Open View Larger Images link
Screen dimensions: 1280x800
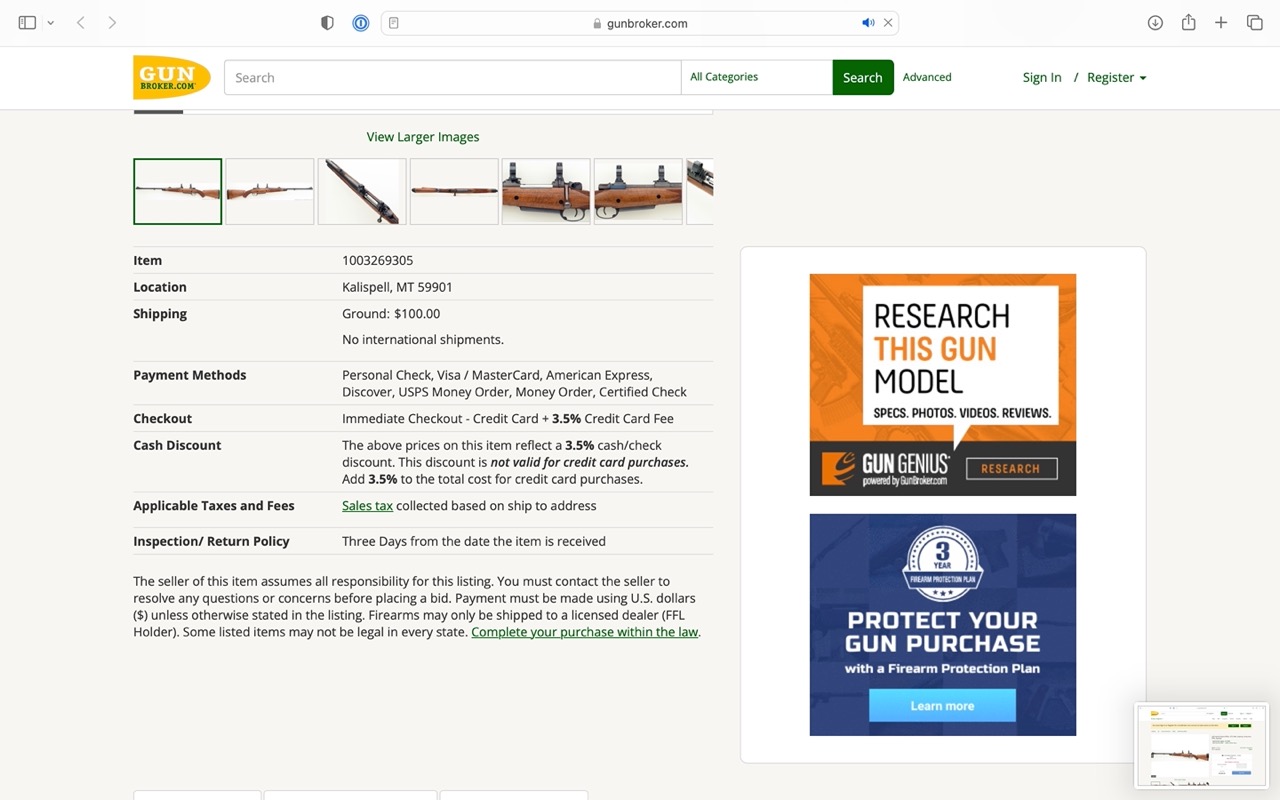click(423, 137)
